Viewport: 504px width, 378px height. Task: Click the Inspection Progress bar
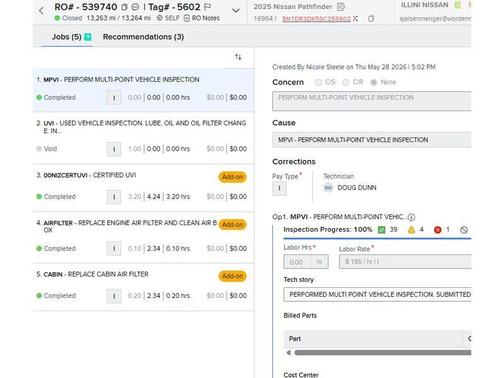(377, 238)
